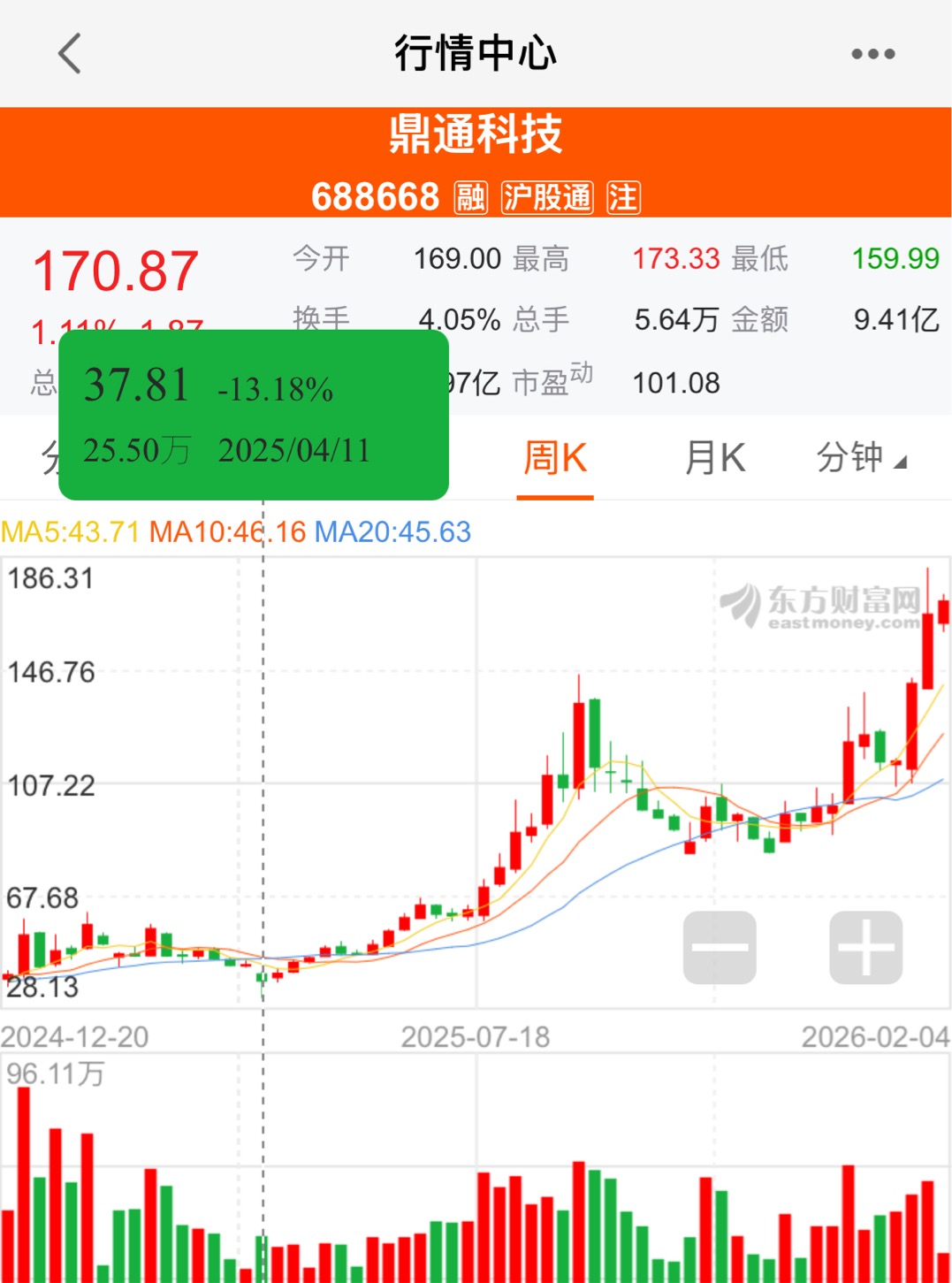Tap the 2025-07-18 date axis label
Image resolution: width=952 pixels, height=1283 pixels.
click(476, 1036)
